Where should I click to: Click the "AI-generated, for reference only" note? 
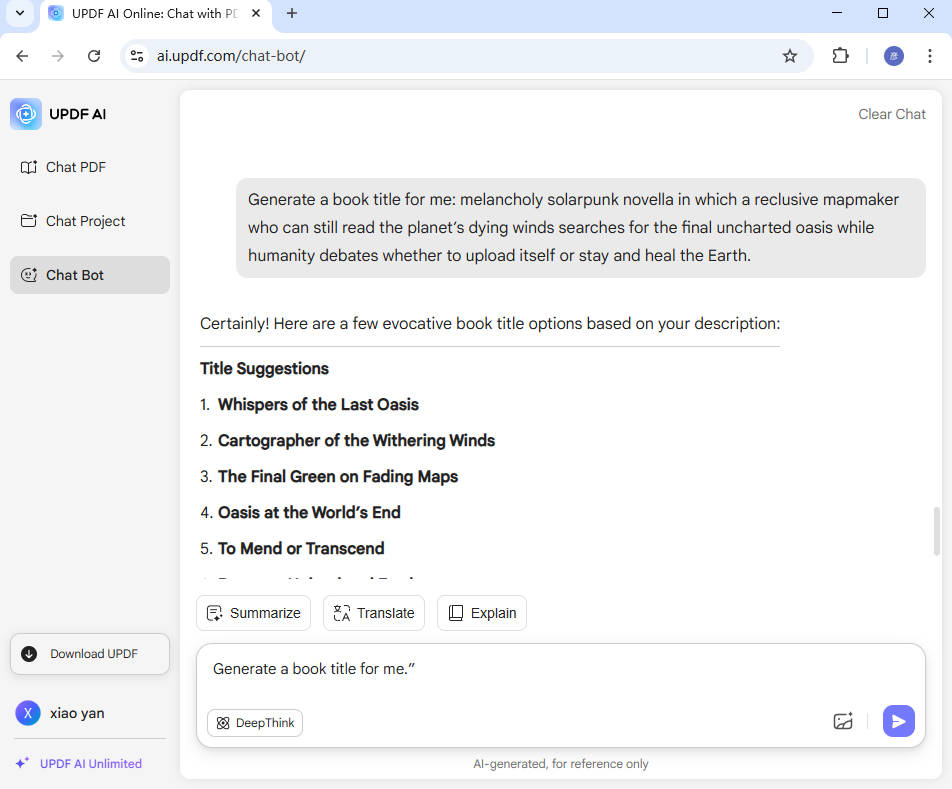click(x=560, y=764)
